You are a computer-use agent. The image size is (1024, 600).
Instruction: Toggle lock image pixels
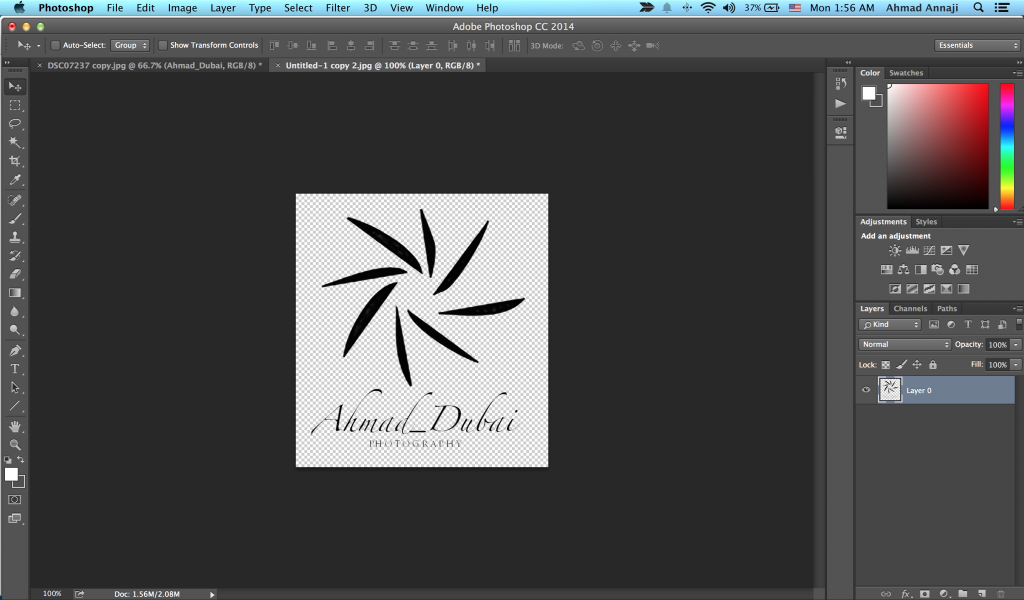(x=901, y=365)
